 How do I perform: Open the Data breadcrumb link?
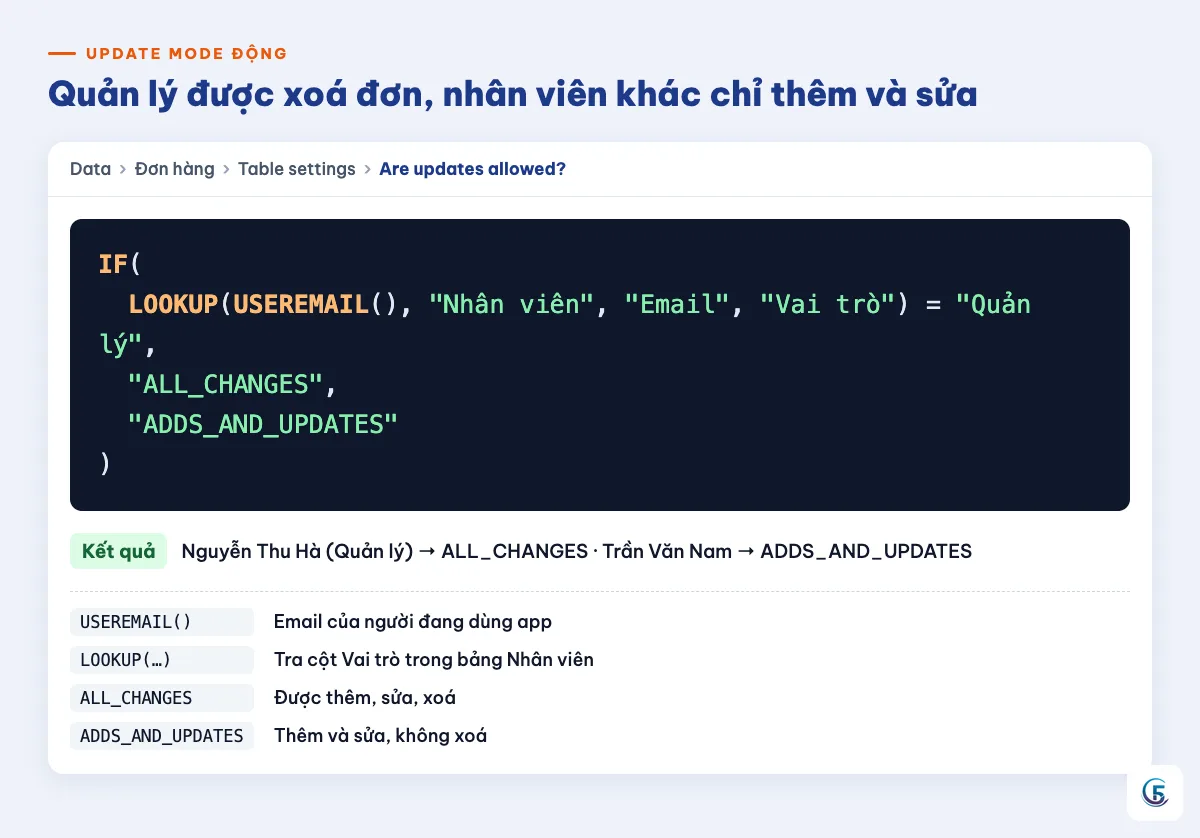pyautogui.click(x=90, y=169)
